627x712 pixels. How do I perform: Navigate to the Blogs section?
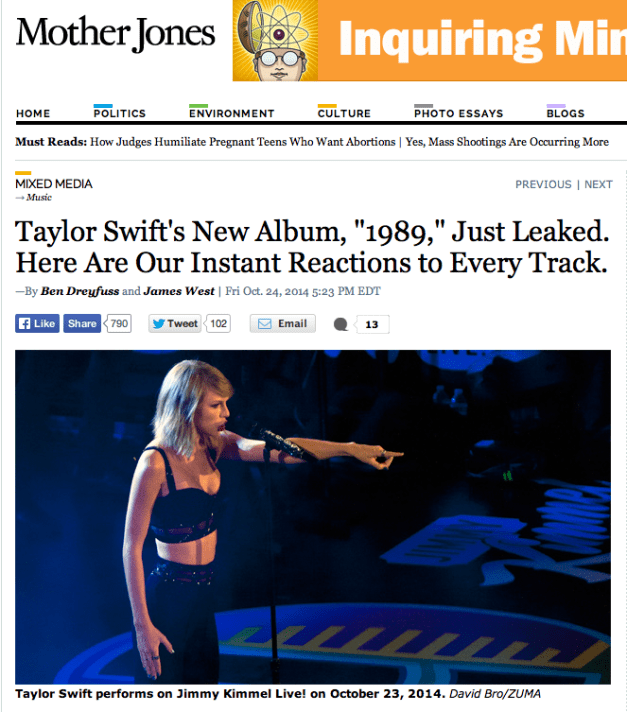[565, 113]
